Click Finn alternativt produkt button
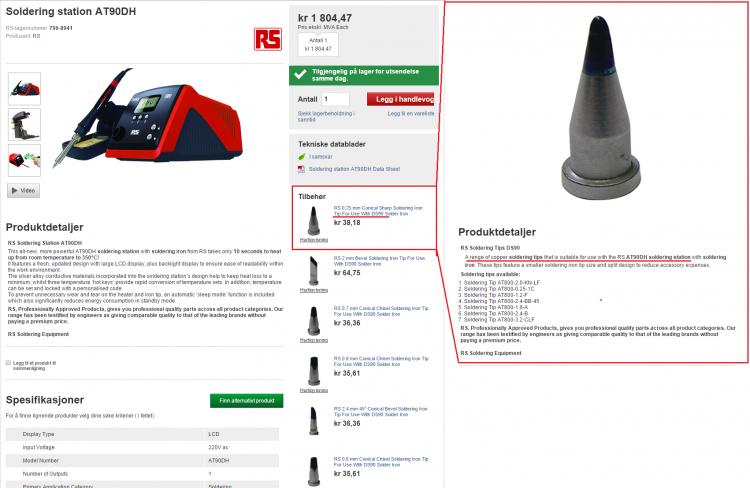 click(x=246, y=400)
